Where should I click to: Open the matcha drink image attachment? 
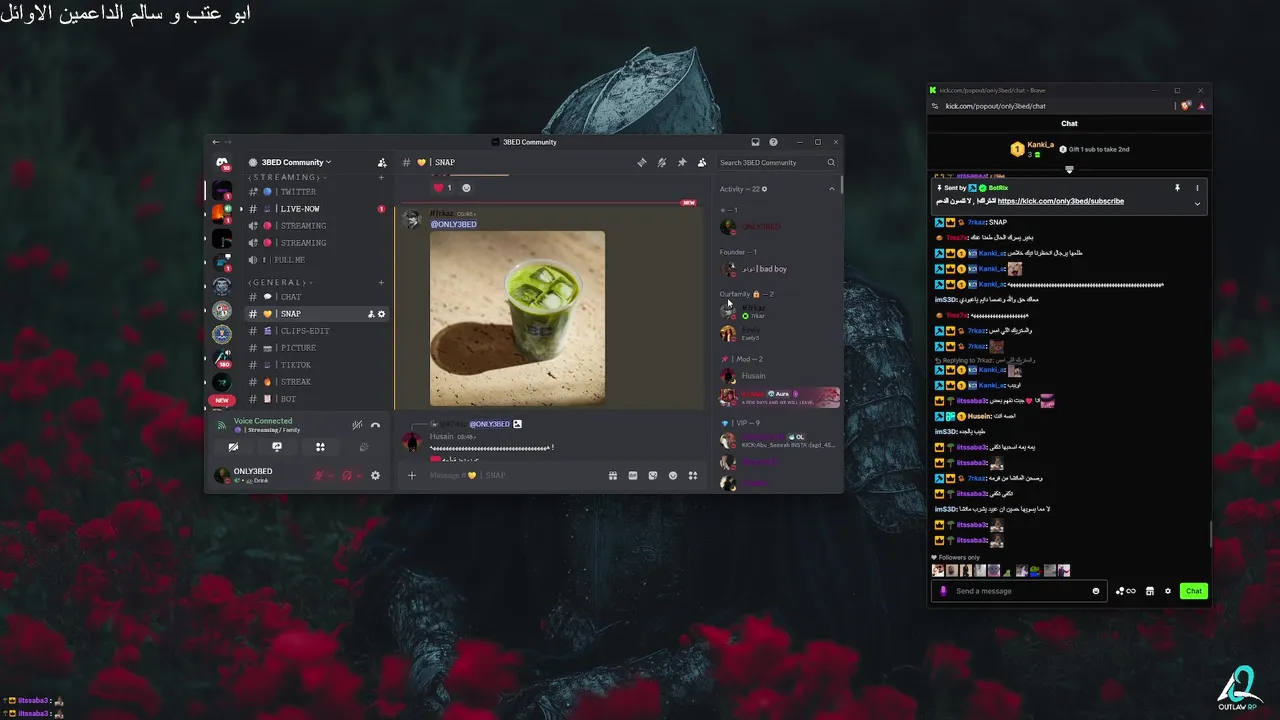[517, 318]
